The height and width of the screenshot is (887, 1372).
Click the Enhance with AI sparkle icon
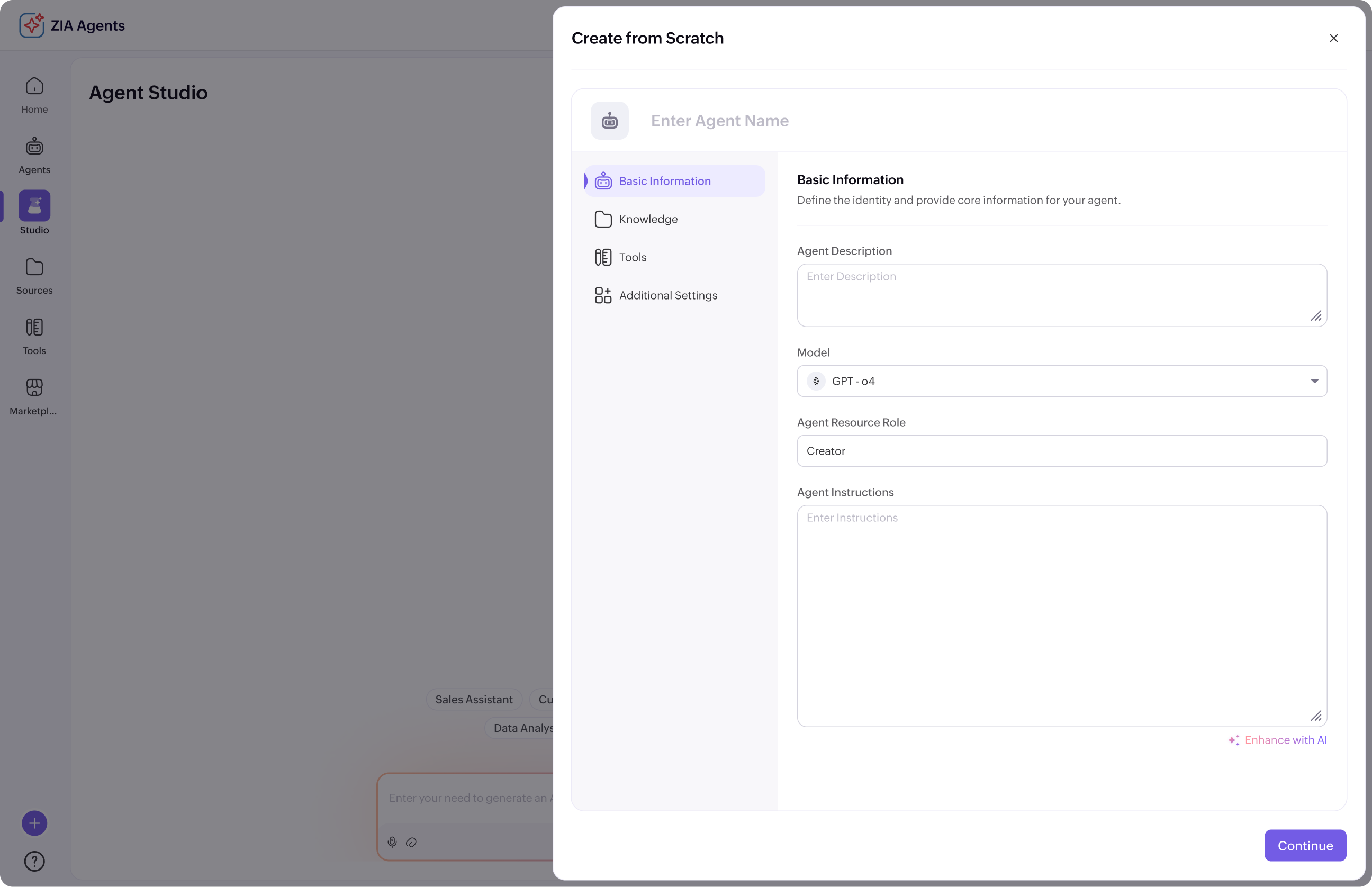(x=1234, y=741)
